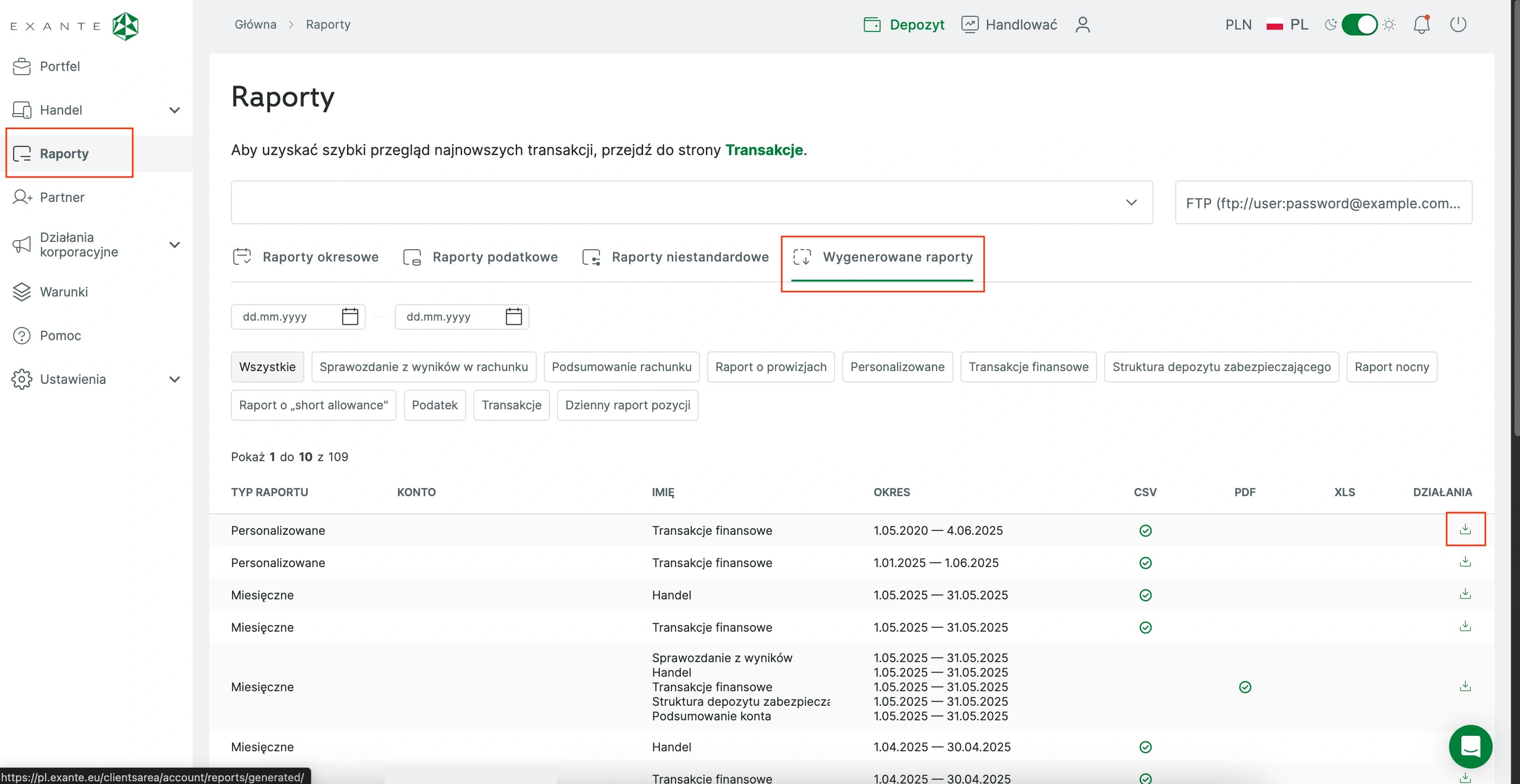Open calendar for end date field
The image size is (1520, 784).
click(x=513, y=317)
